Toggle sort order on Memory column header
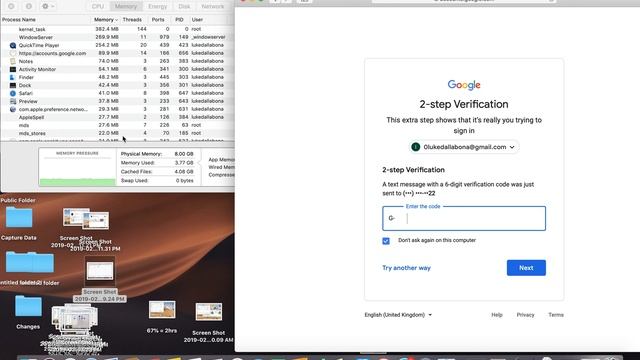 tap(106, 20)
